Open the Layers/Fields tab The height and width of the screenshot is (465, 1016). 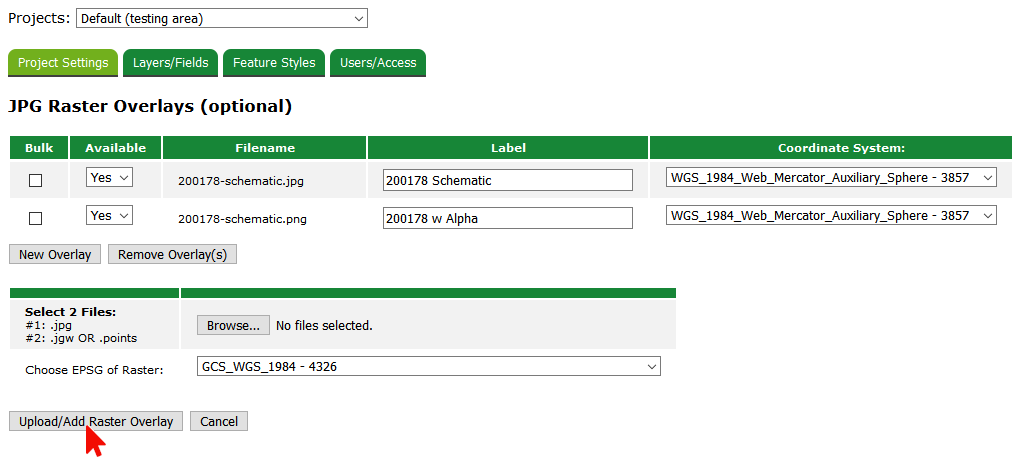coord(170,63)
